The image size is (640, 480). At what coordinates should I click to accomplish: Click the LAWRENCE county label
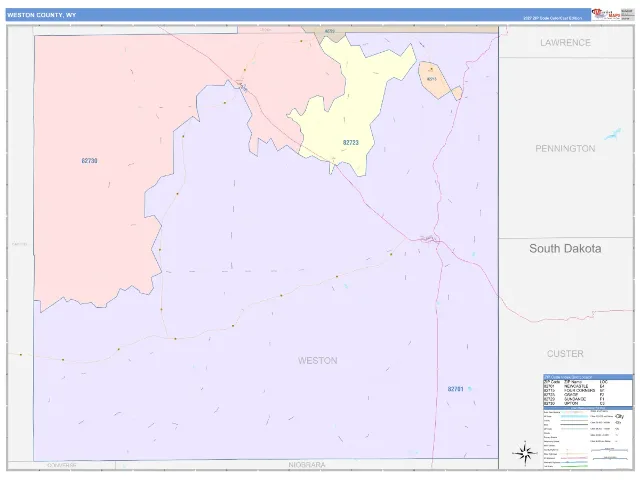[565, 42]
